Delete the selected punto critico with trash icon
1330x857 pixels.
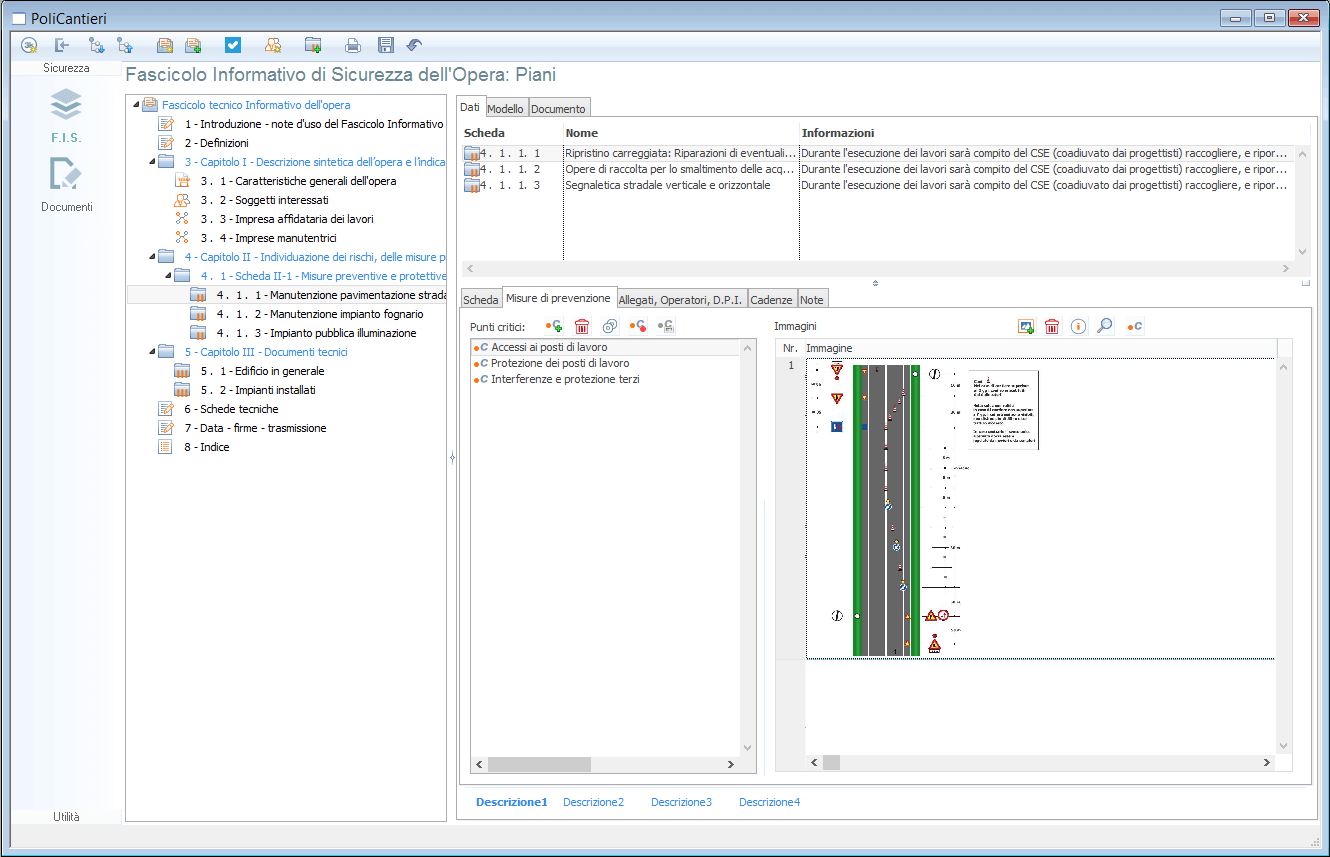pyautogui.click(x=582, y=326)
